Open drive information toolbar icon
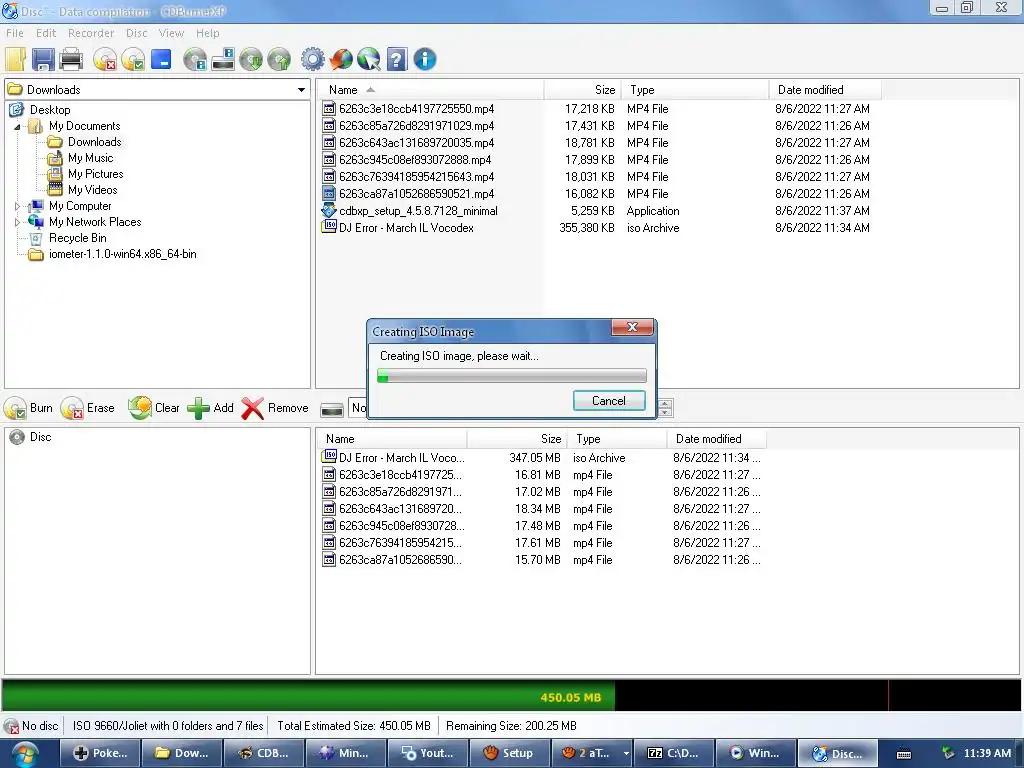 pyautogui.click(x=223, y=59)
